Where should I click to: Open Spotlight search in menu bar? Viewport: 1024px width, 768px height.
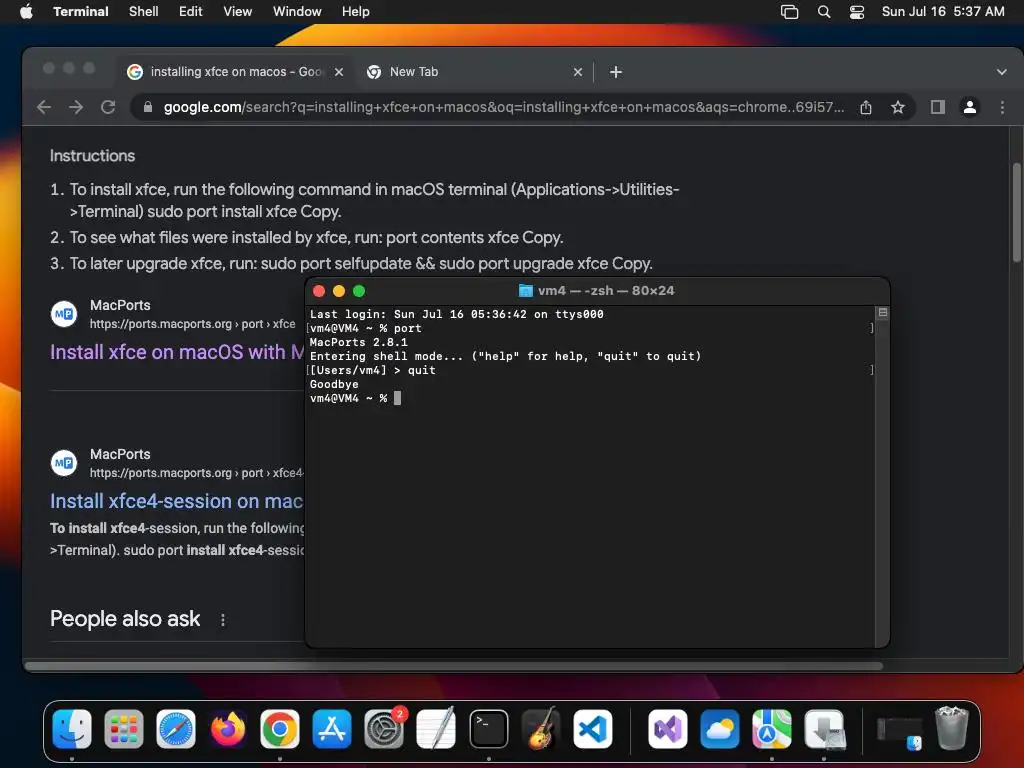click(x=824, y=11)
